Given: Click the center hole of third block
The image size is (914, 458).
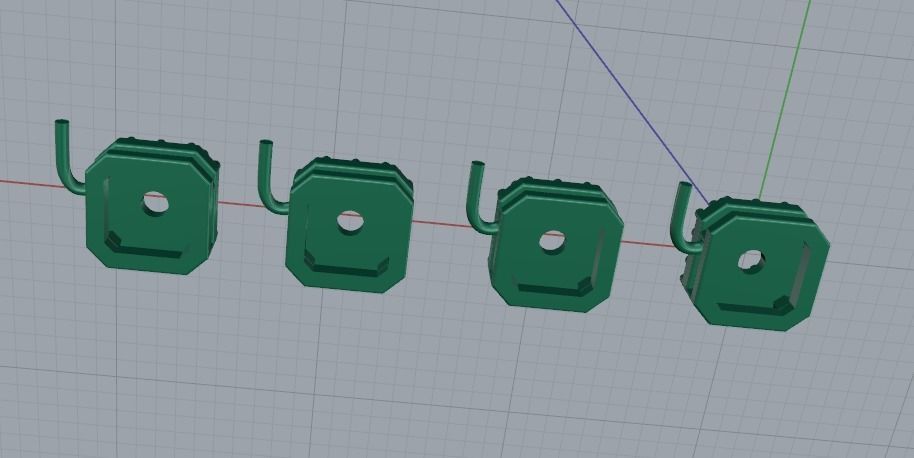Looking at the screenshot, I should 552,241.
